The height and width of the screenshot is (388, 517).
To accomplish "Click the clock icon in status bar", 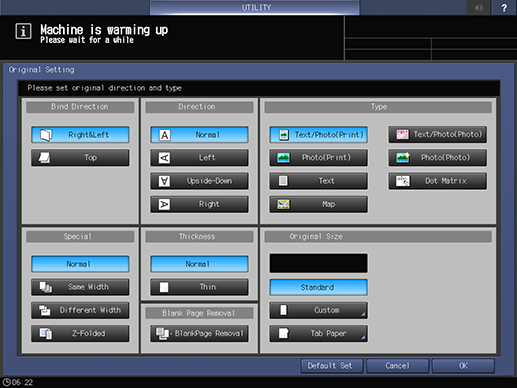I will click(x=6, y=382).
